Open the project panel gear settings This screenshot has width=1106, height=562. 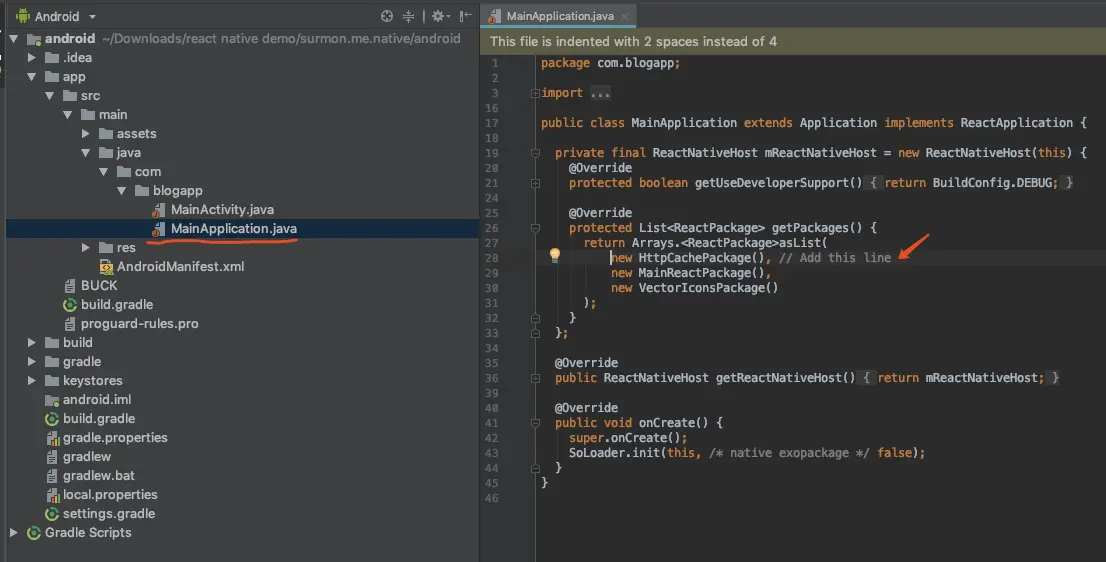439,16
